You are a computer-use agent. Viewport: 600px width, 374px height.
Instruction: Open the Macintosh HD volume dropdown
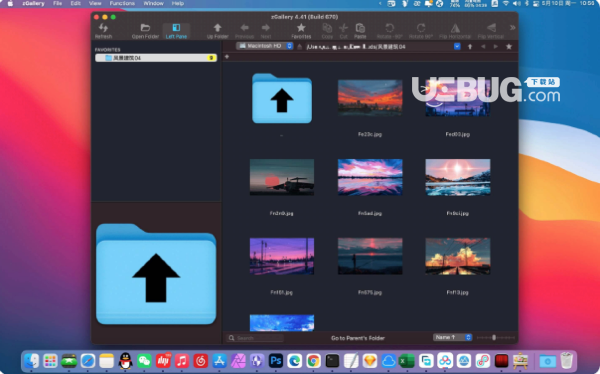pyautogui.click(x=264, y=46)
